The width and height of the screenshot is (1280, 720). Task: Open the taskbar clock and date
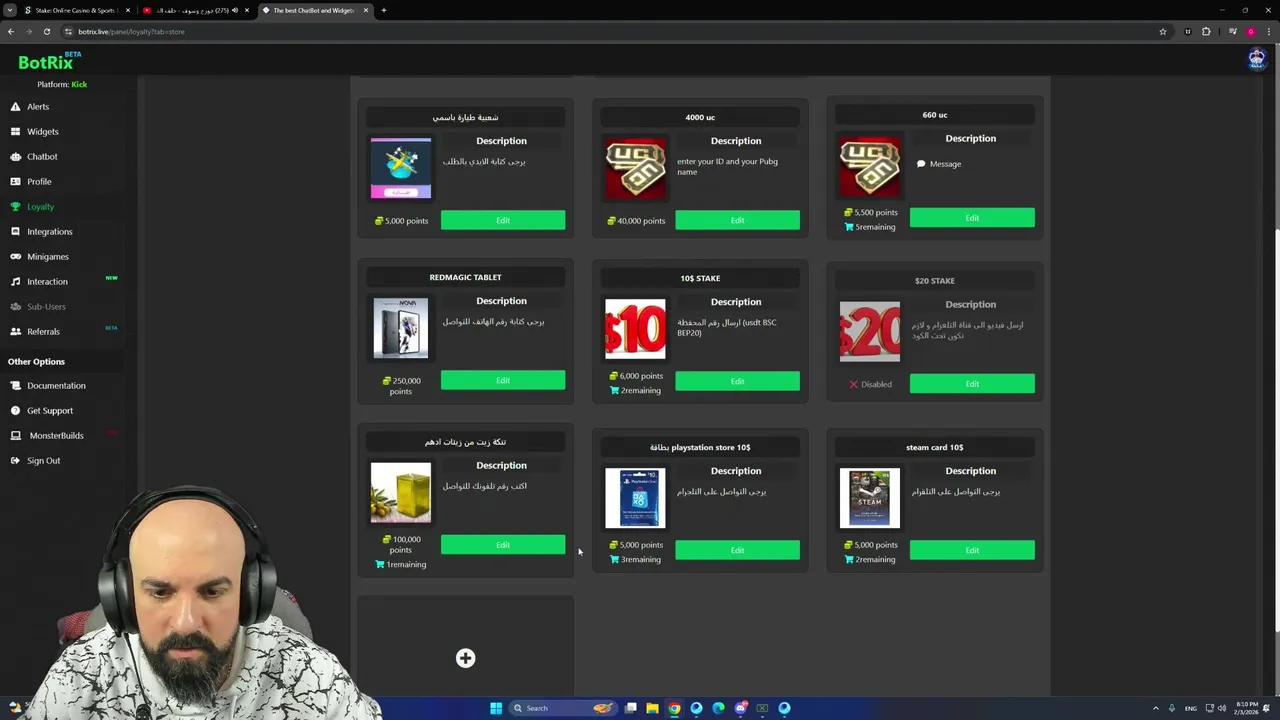point(1246,708)
